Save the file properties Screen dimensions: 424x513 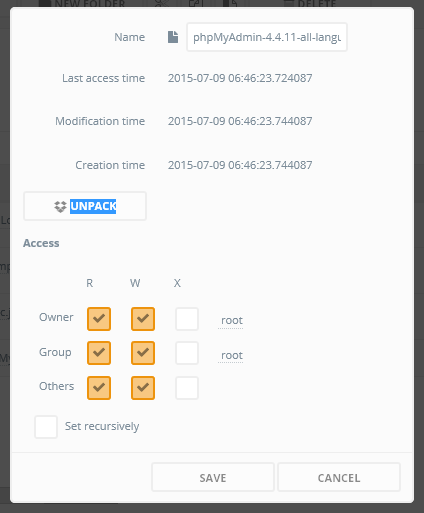tap(213, 477)
